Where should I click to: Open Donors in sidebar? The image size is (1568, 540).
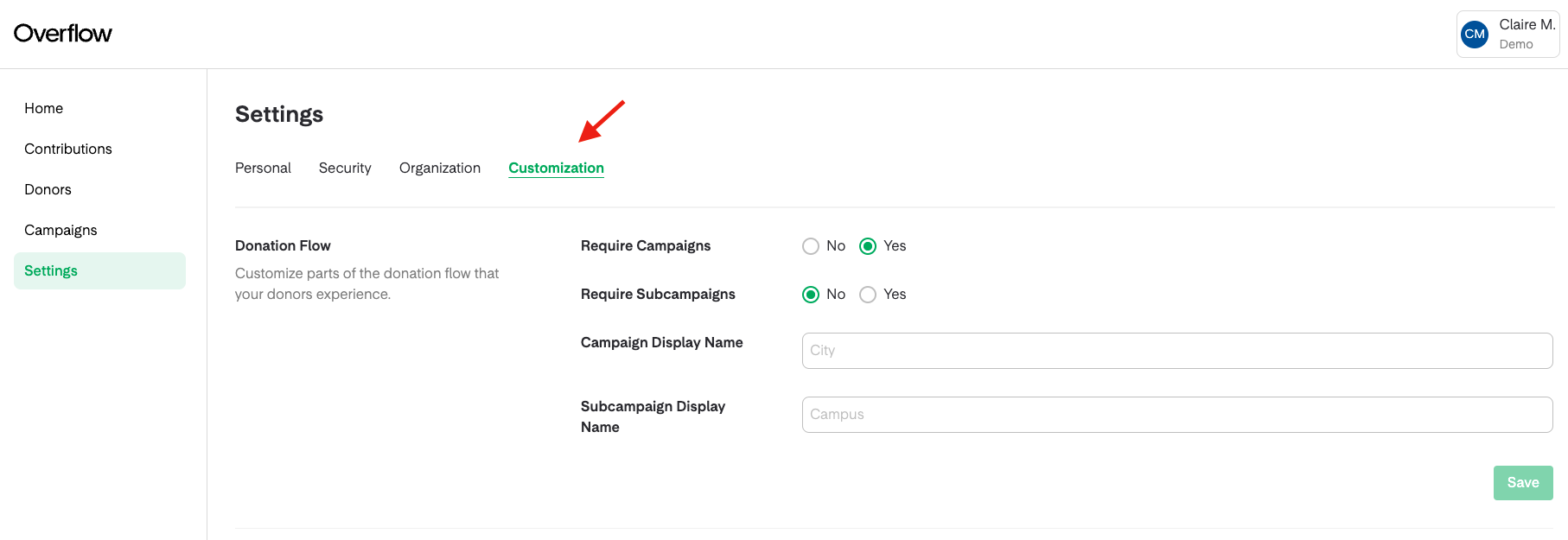[48, 189]
